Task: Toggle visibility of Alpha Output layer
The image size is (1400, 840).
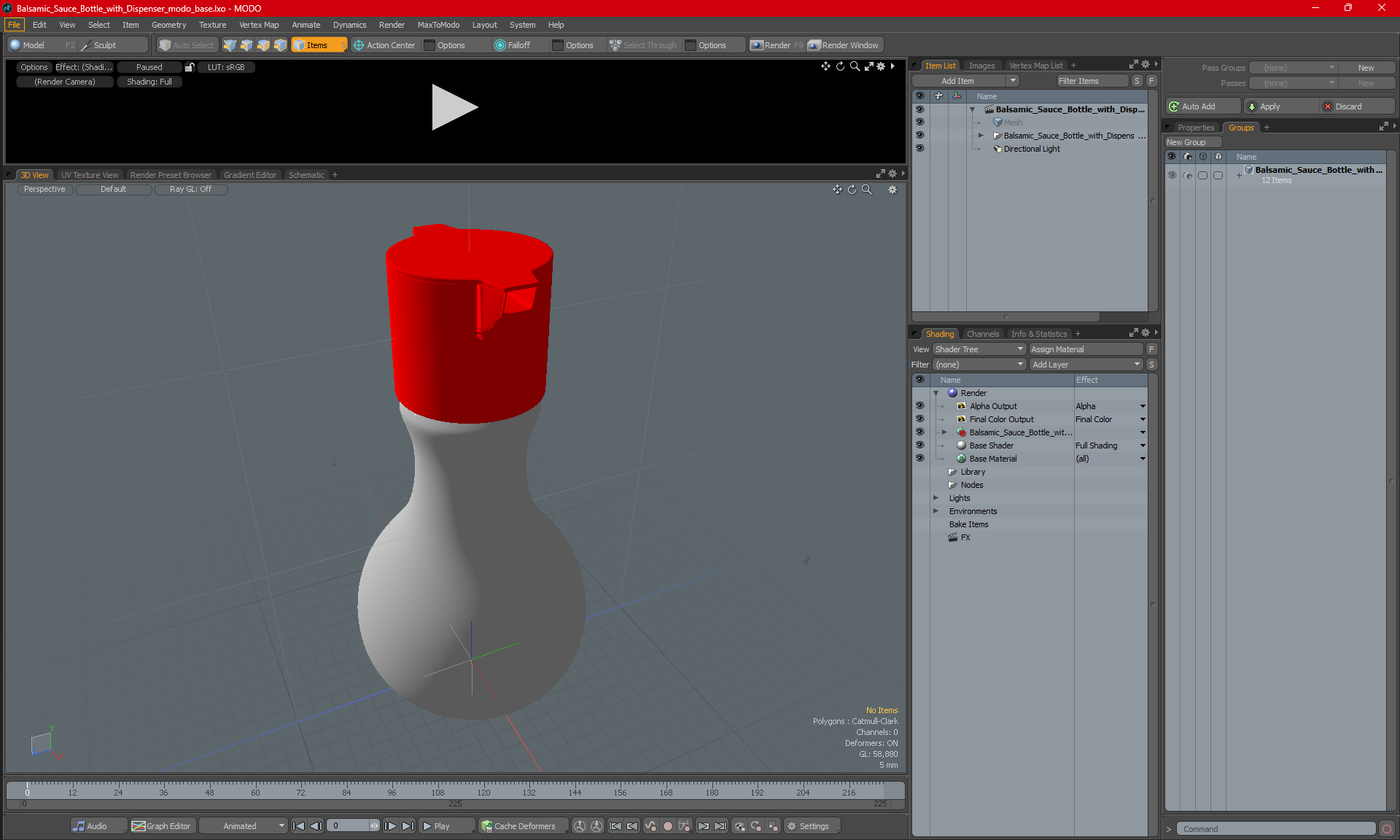Action: [x=919, y=406]
